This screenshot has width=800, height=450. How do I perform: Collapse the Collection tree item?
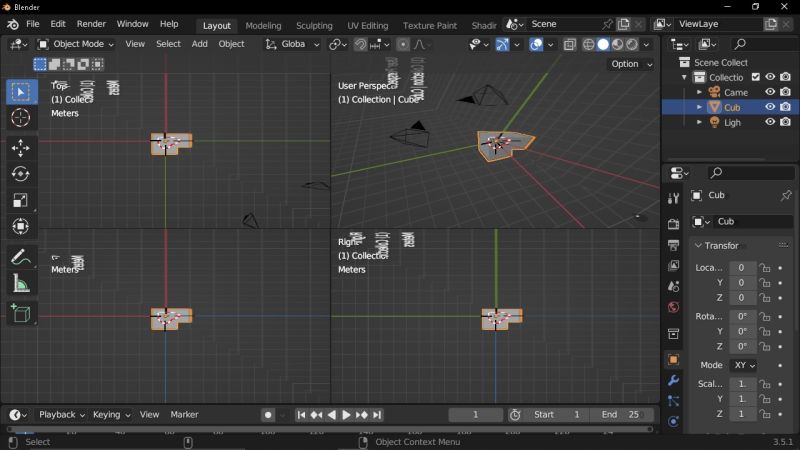684,78
